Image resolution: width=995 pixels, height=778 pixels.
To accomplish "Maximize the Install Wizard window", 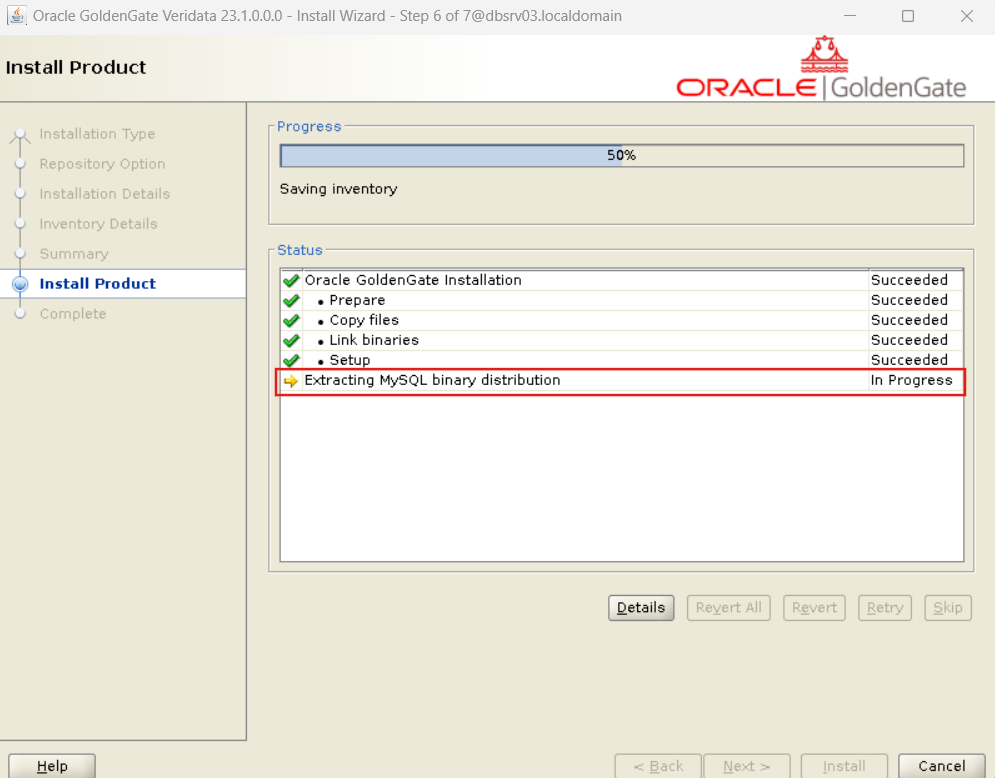I will (x=908, y=16).
